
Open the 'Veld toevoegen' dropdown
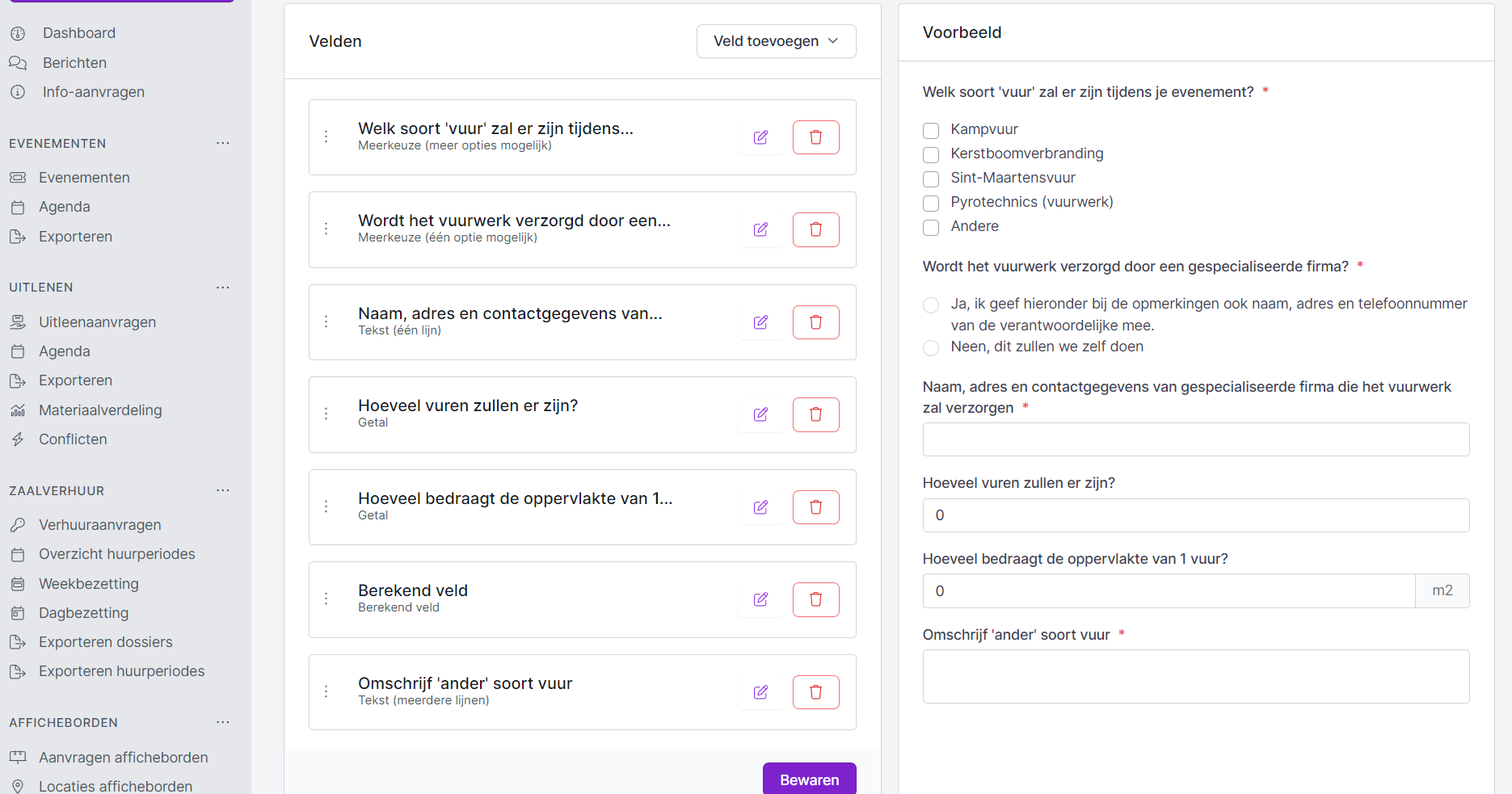click(776, 41)
